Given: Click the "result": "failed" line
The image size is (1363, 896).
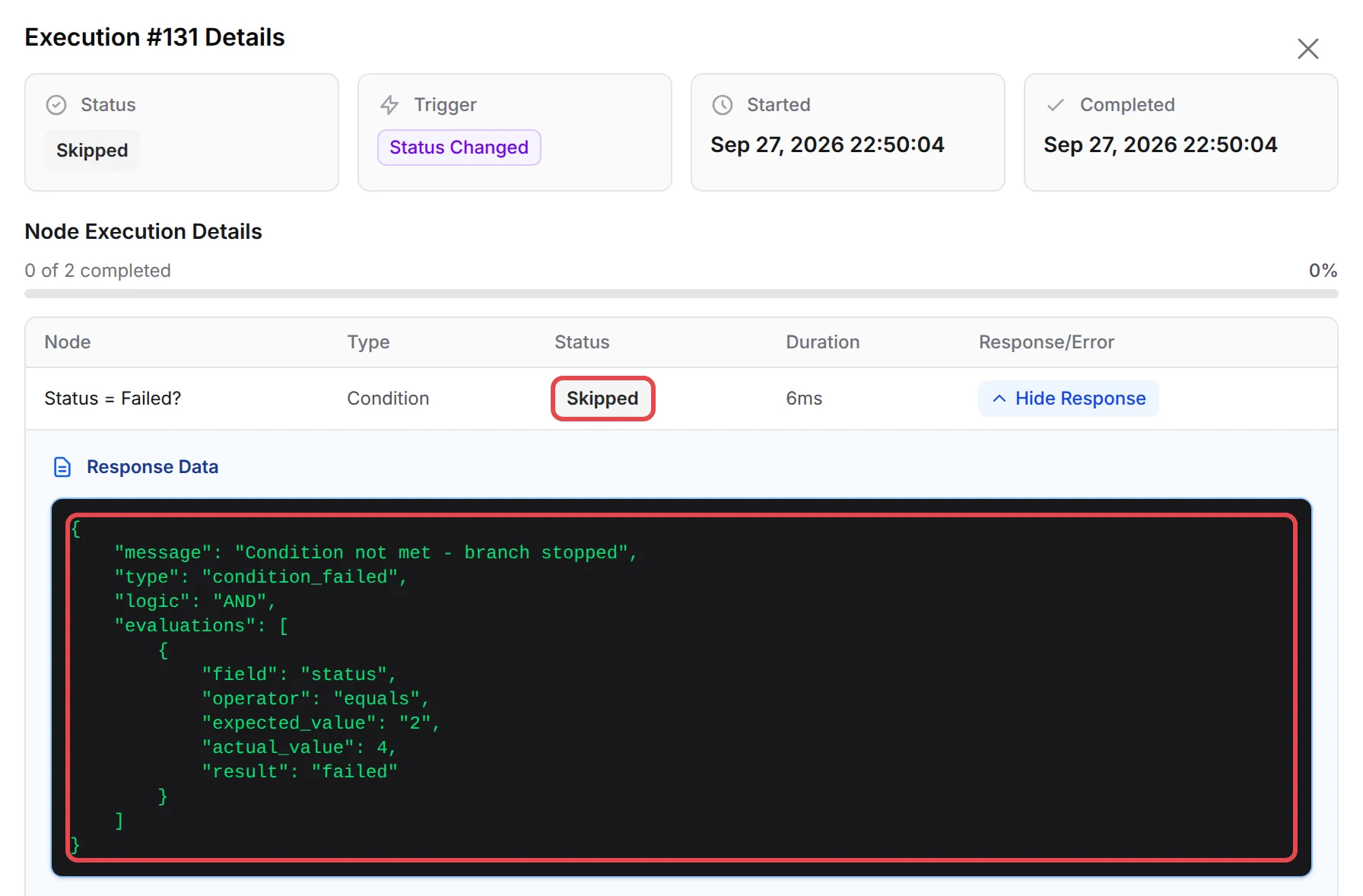Looking at the screenshot, I should [300, 772].
